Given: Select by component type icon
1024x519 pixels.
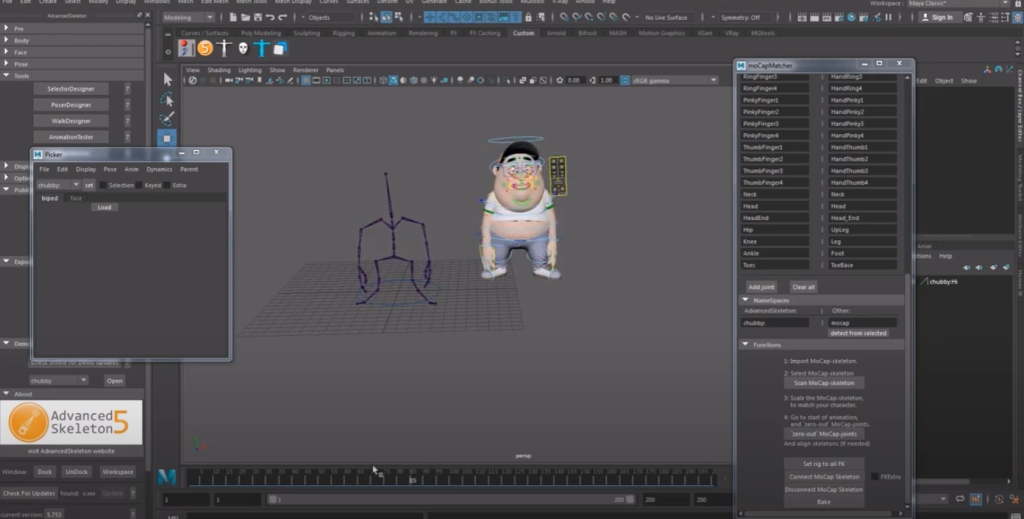Looking at the screenshot, I should 399,18.
